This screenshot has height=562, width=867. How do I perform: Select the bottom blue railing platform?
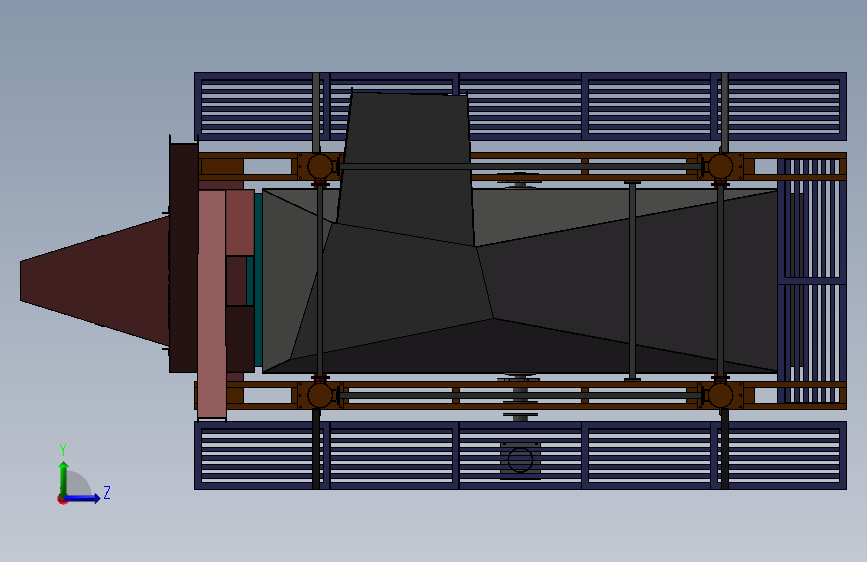click(520, 455)
